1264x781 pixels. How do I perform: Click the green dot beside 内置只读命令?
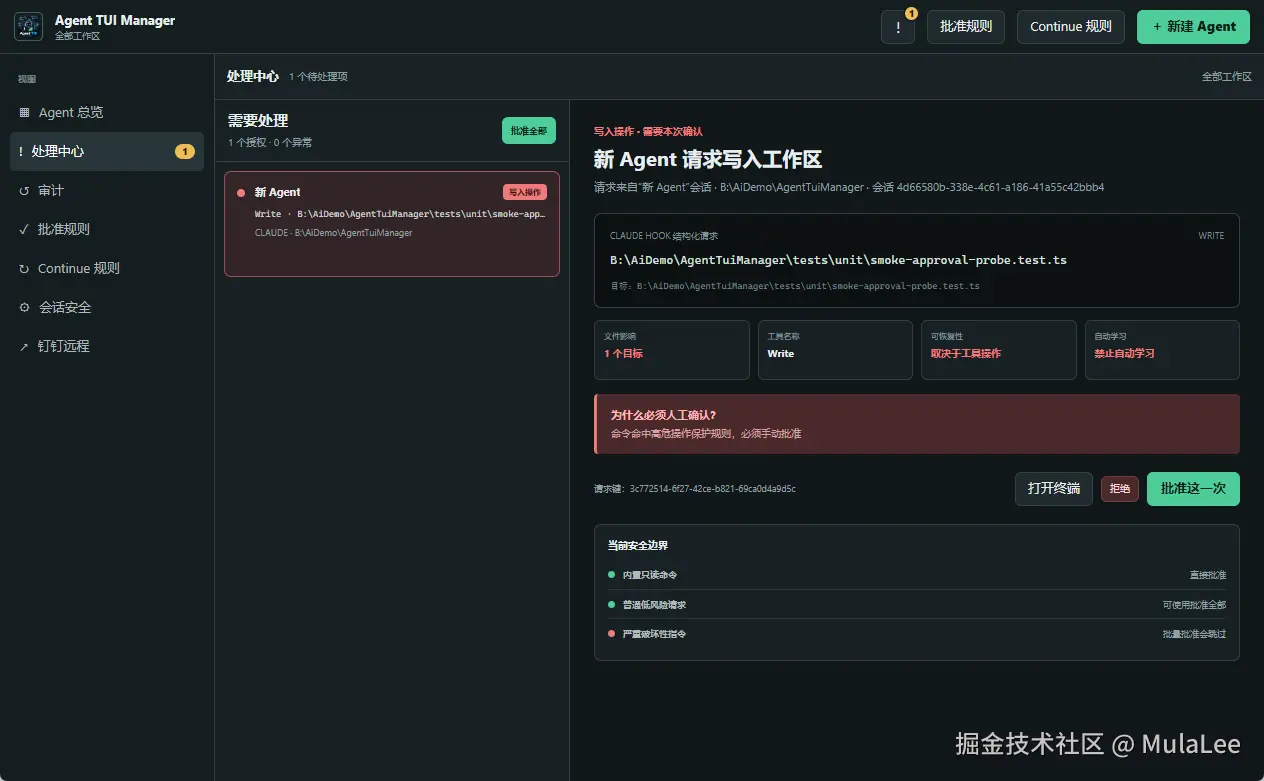point(611,574)
